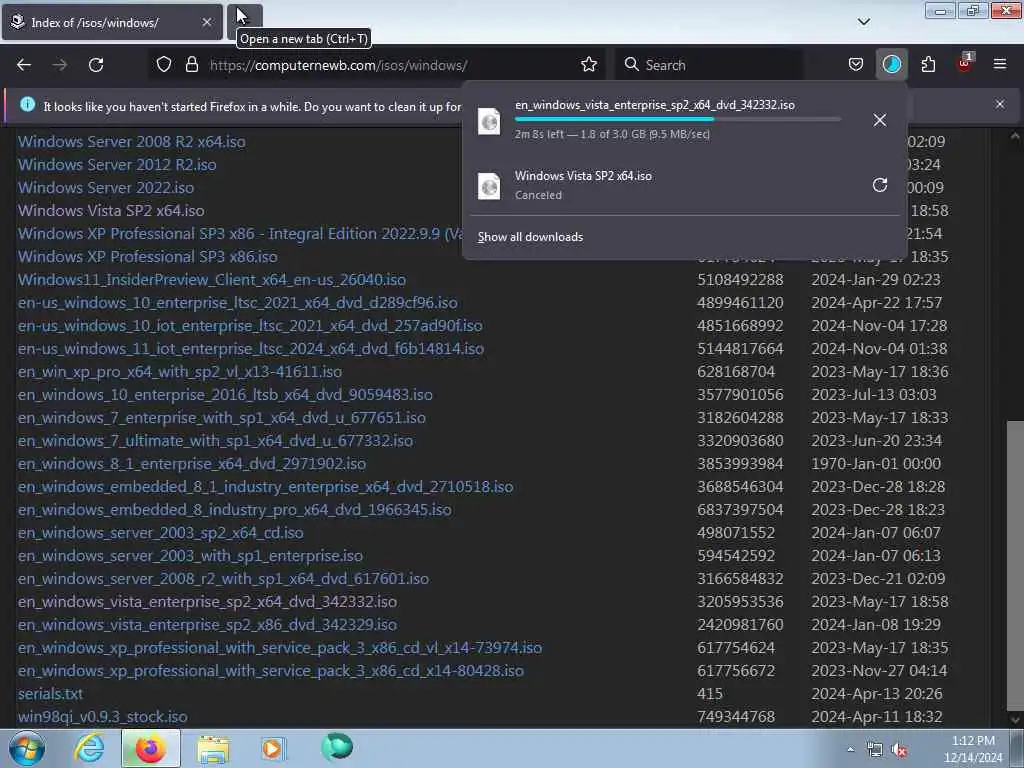The width and height of the screenshot is (1024, 768).
Task: Go back using the back arrow
Action: pos(24,65)
